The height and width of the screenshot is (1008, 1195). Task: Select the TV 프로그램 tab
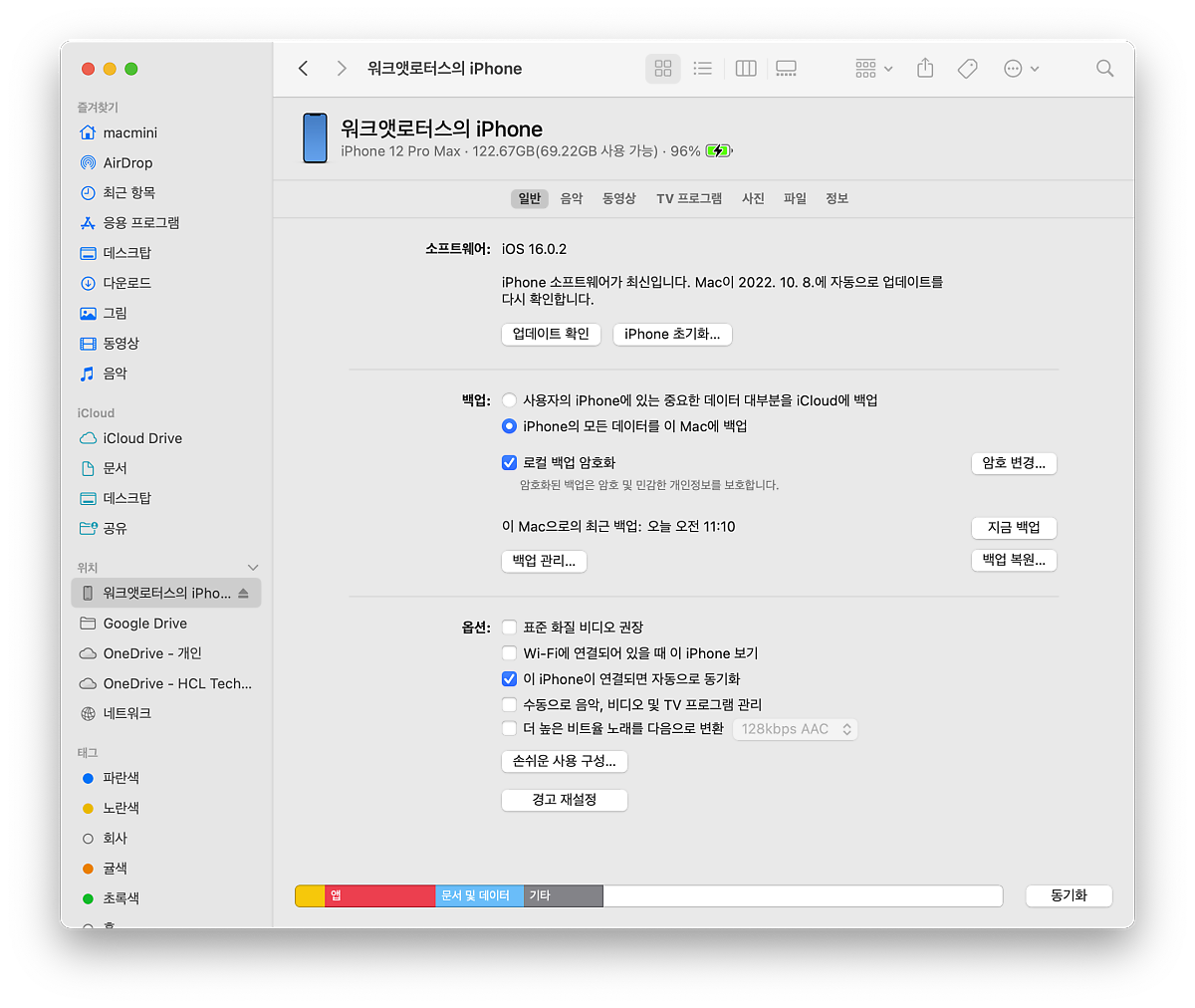click(689, 198)
